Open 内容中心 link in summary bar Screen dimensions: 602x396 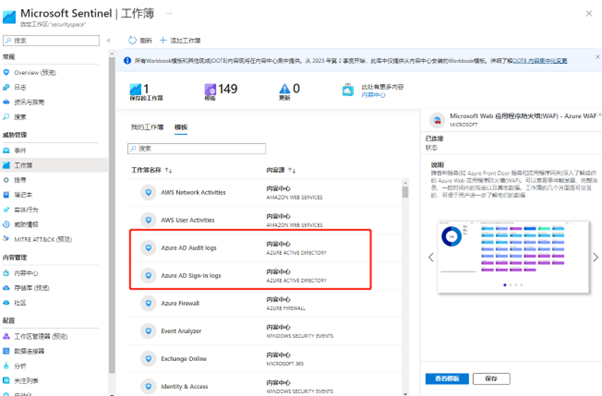click(x=373, y=95)
